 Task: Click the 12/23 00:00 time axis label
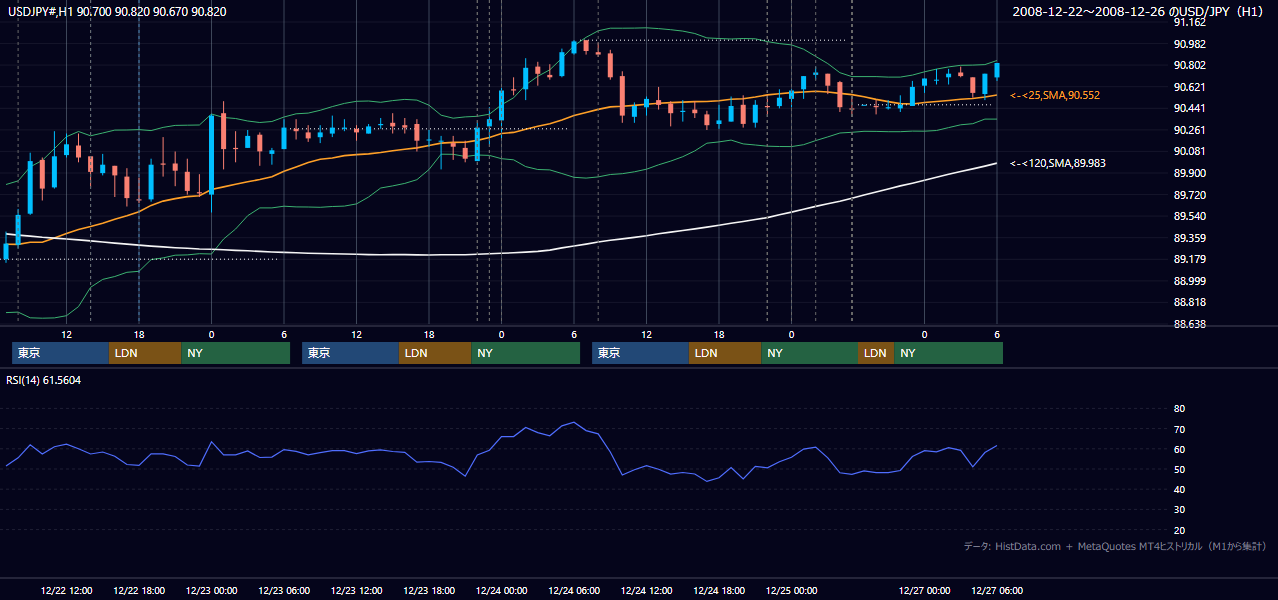(212, 590)
